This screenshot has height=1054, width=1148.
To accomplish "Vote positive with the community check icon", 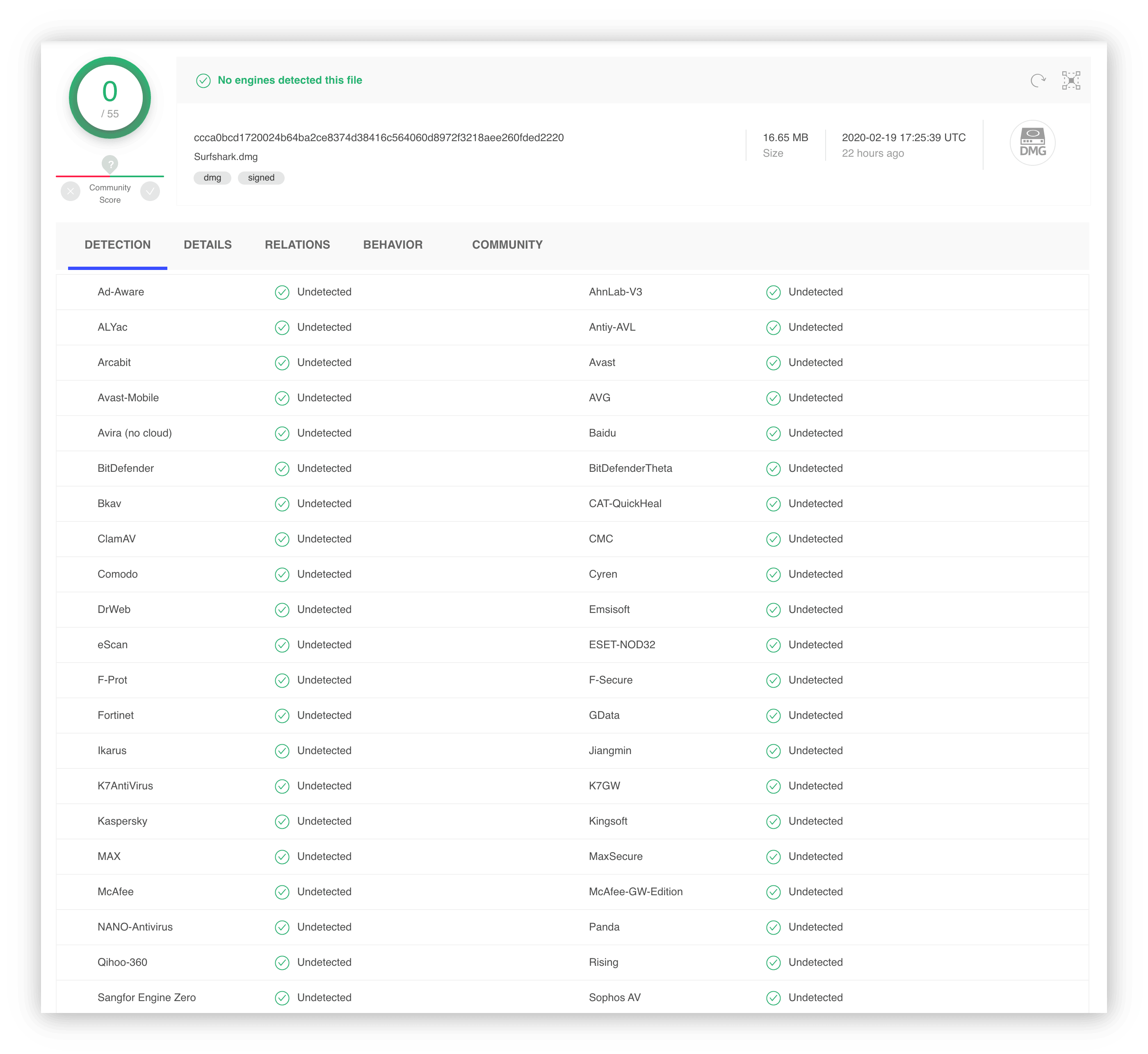I will (x=150, y=191).
